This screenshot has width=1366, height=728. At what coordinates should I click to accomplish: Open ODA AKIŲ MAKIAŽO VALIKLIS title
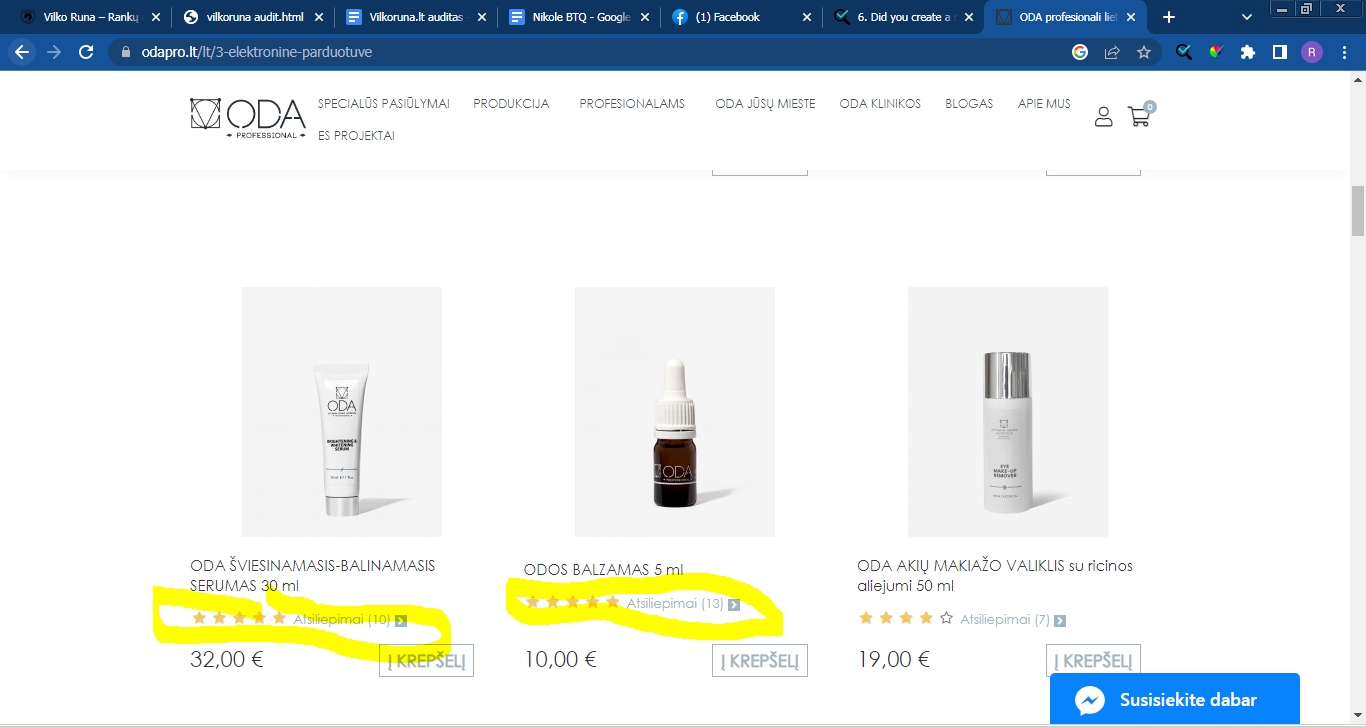995,576
